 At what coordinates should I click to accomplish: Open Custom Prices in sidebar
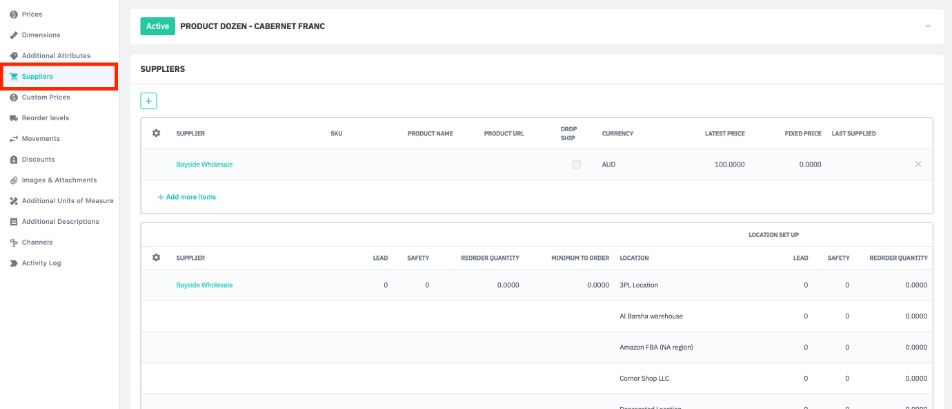46,97
